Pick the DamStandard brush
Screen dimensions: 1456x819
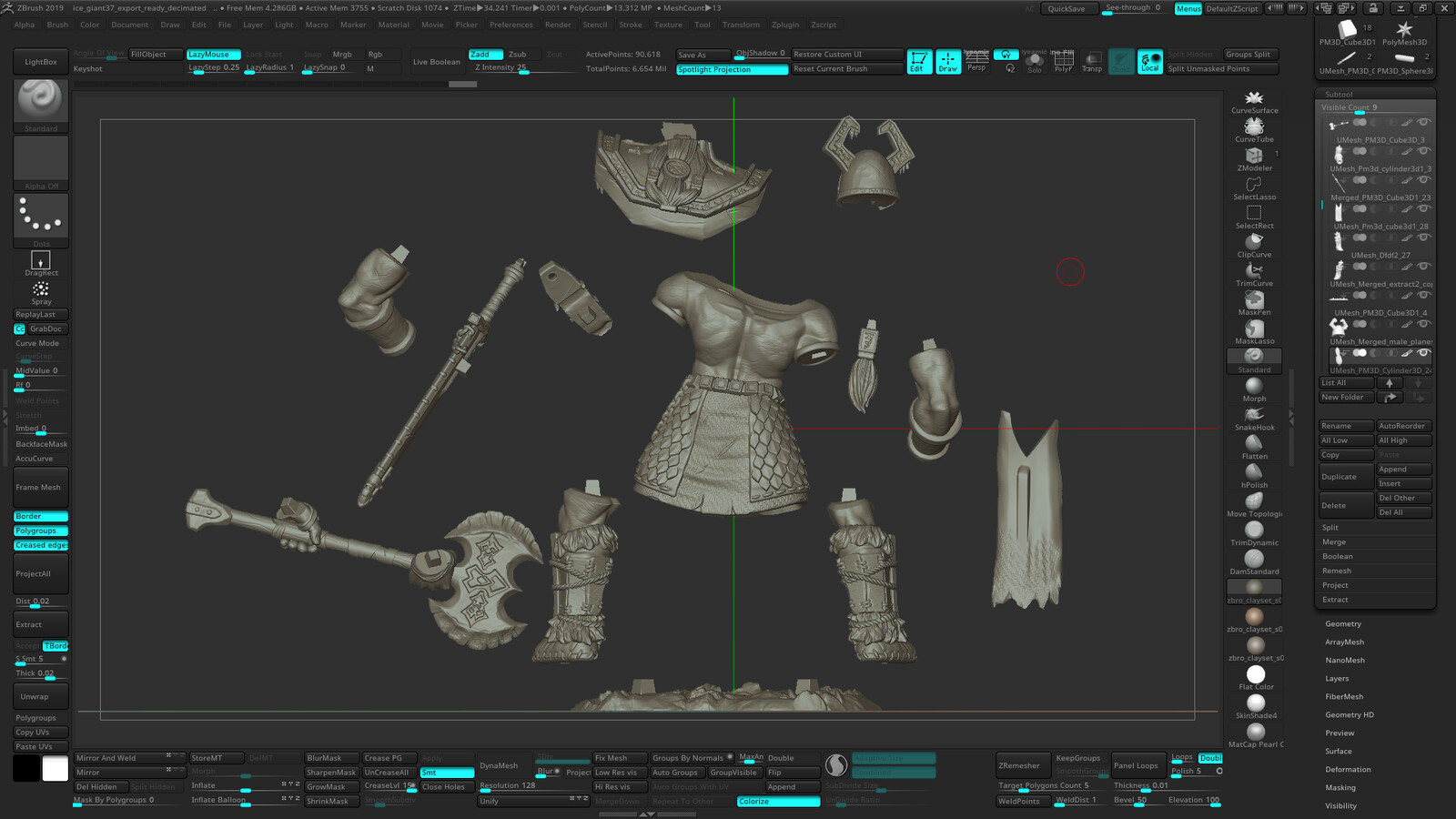(x=1254, y=562)
